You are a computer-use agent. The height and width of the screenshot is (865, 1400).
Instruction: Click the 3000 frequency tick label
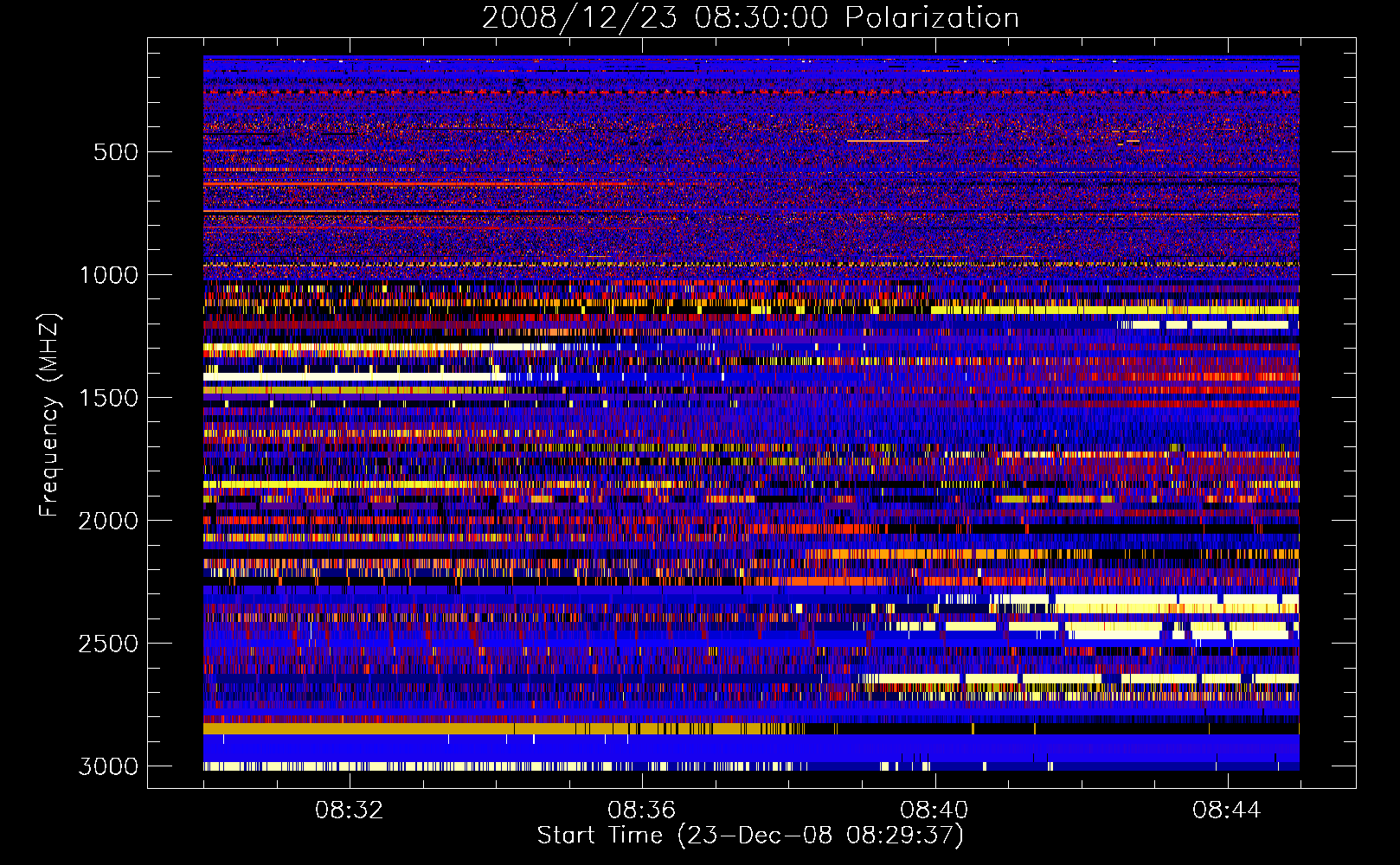click(x=108, y=766)
